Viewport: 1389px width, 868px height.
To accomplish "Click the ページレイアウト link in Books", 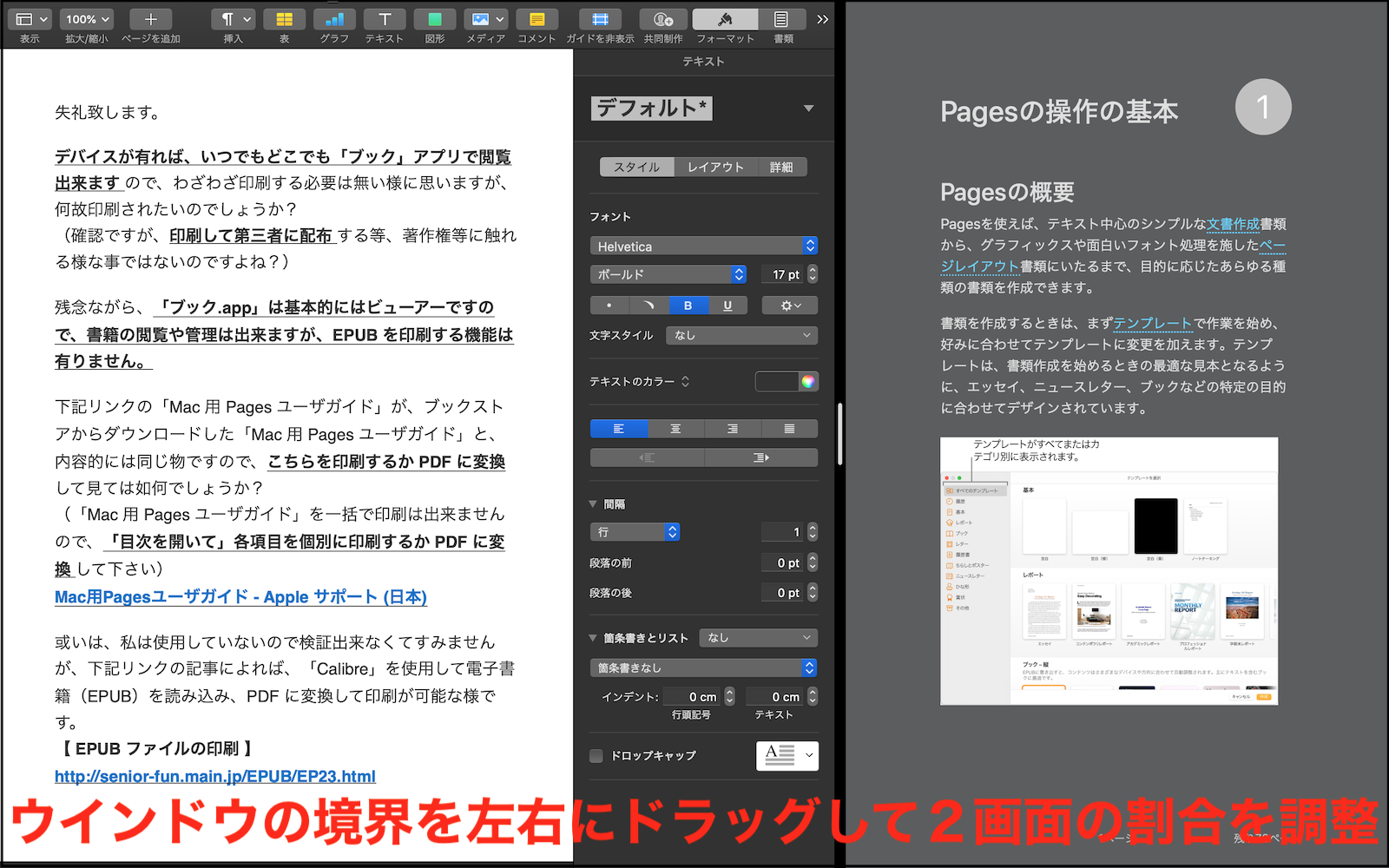I will 980,266.
